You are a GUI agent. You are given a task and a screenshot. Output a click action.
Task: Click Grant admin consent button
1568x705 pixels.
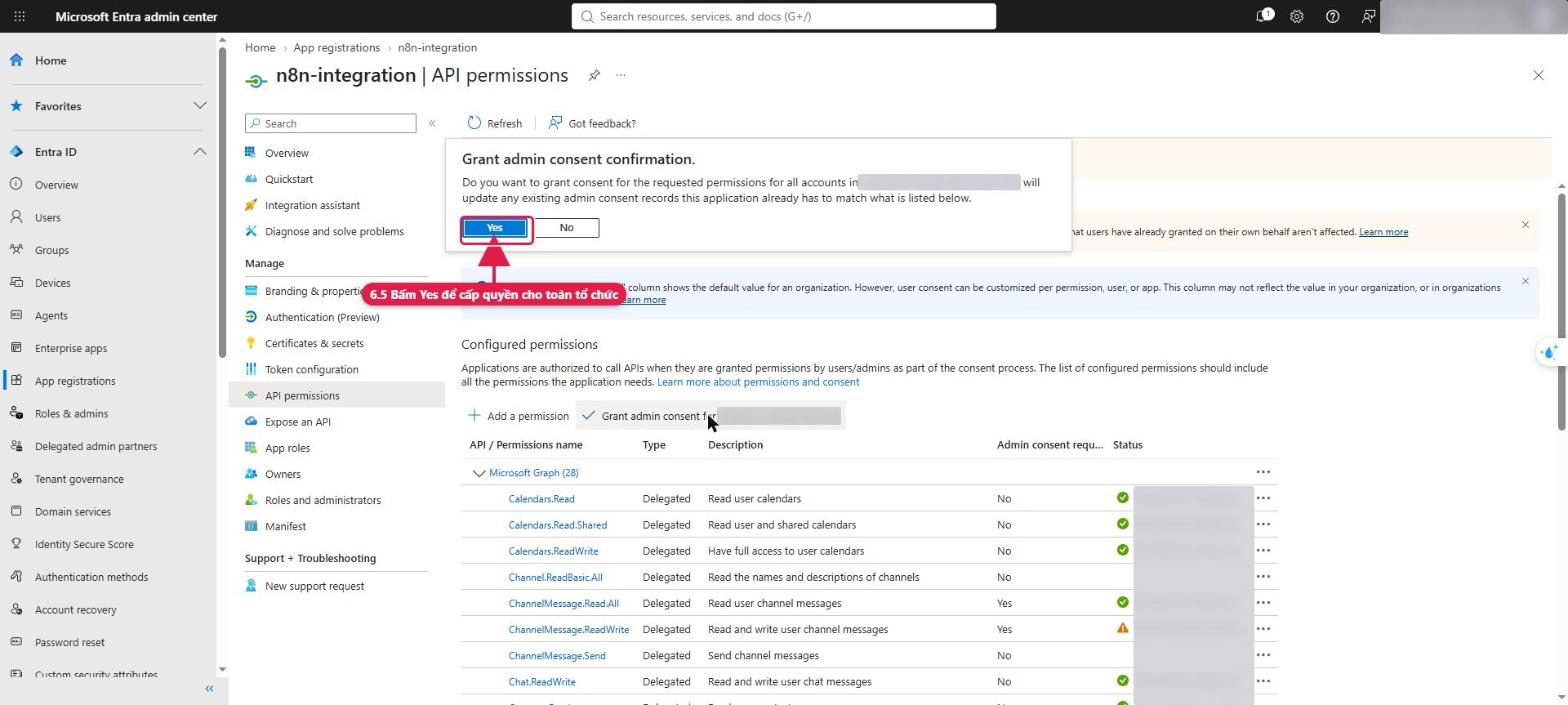point(711,416)
